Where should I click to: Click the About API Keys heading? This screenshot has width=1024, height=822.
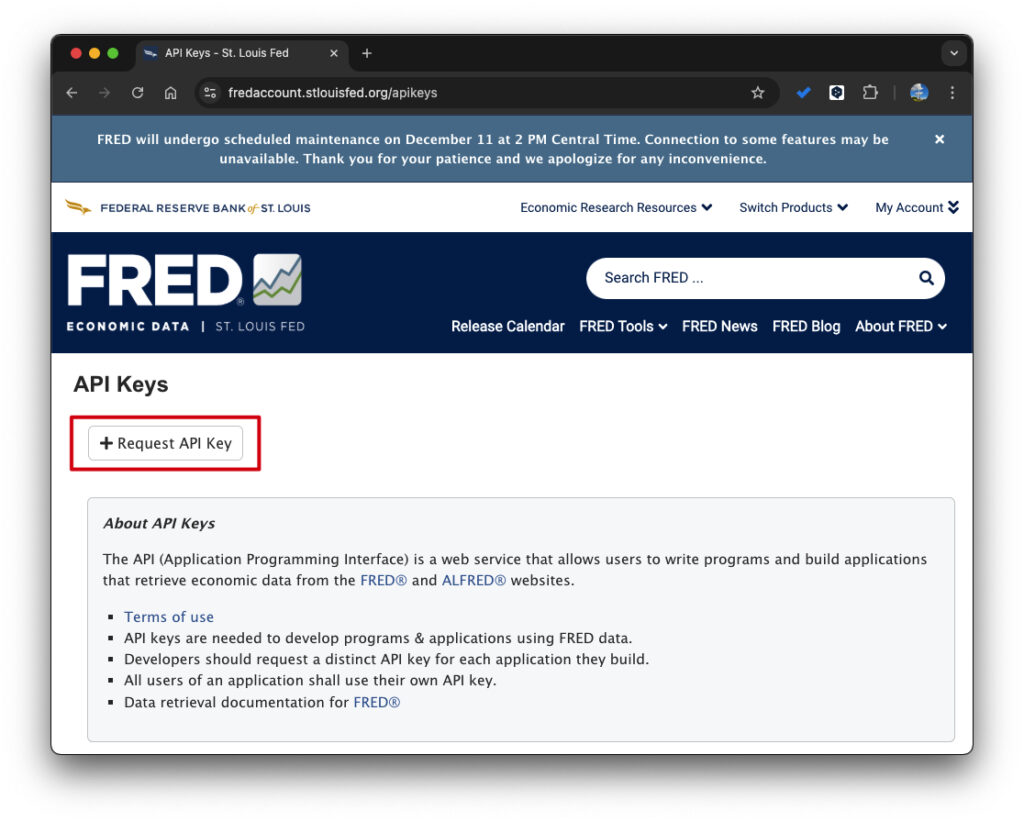[159, 524]
